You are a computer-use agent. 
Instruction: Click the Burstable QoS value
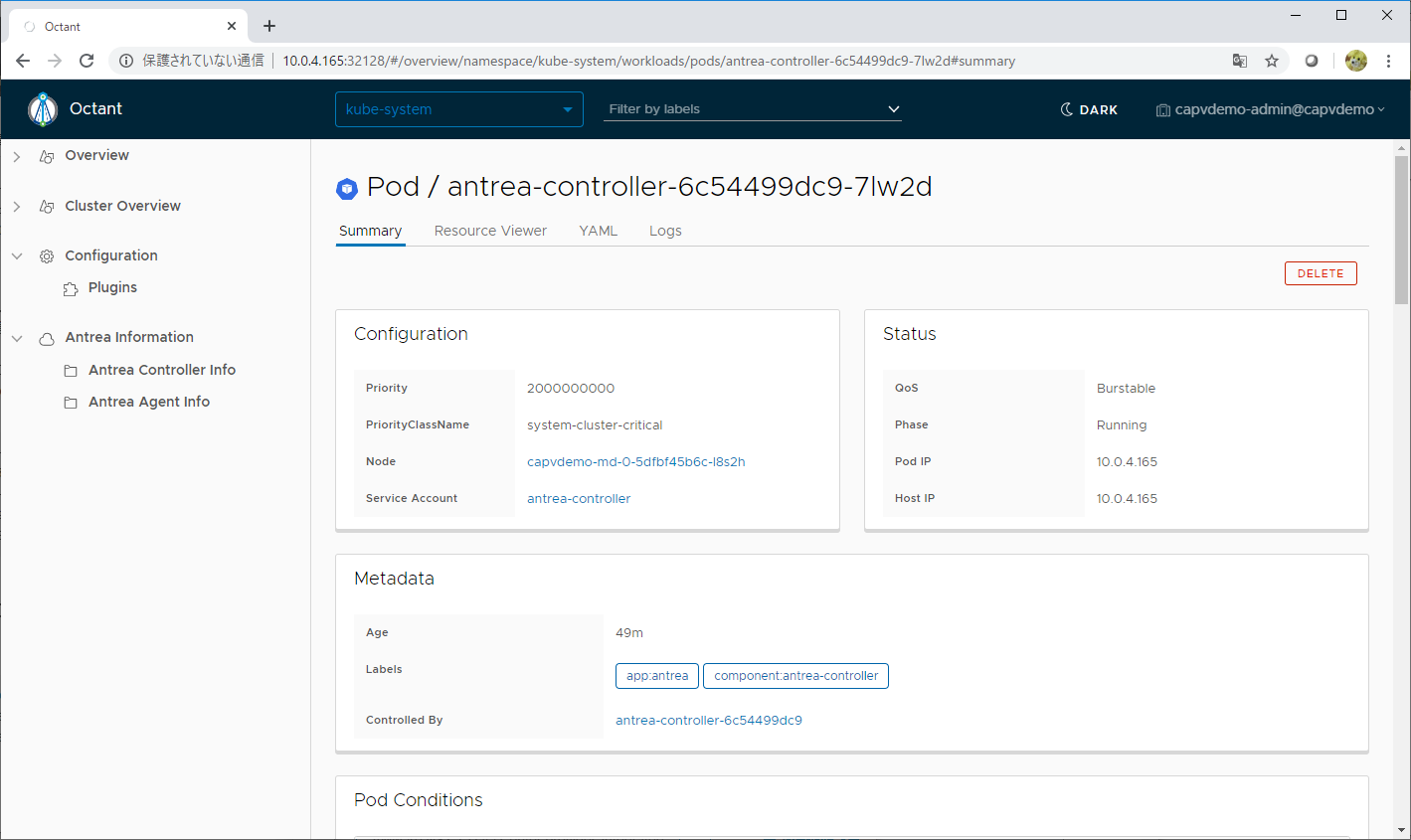1126,388
